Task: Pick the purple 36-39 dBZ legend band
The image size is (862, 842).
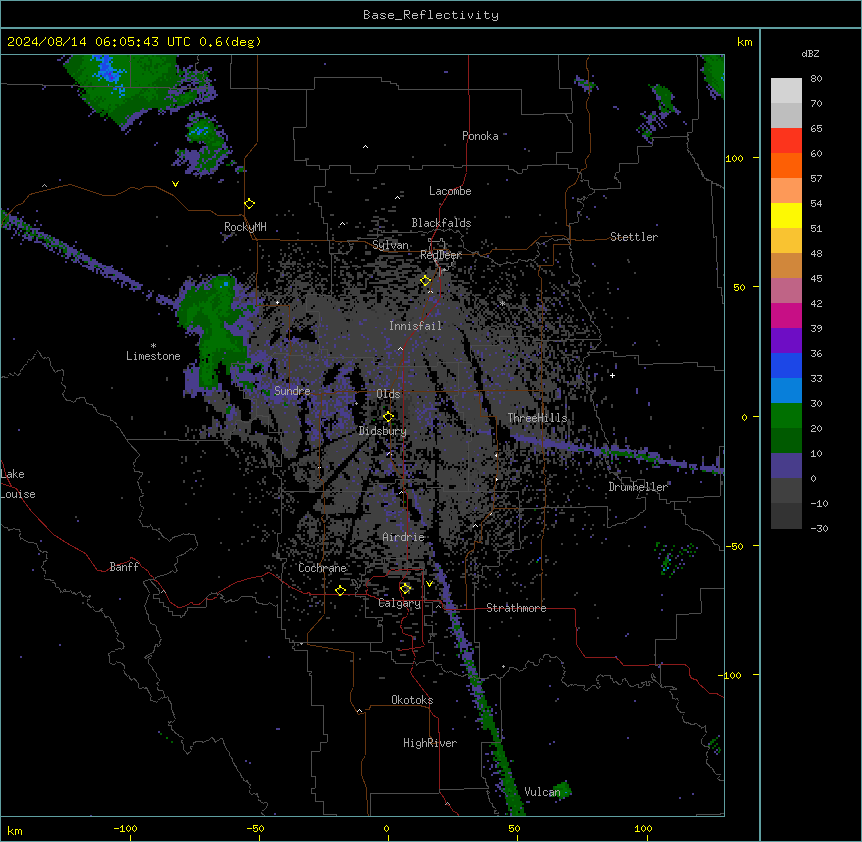Action: 786,341
